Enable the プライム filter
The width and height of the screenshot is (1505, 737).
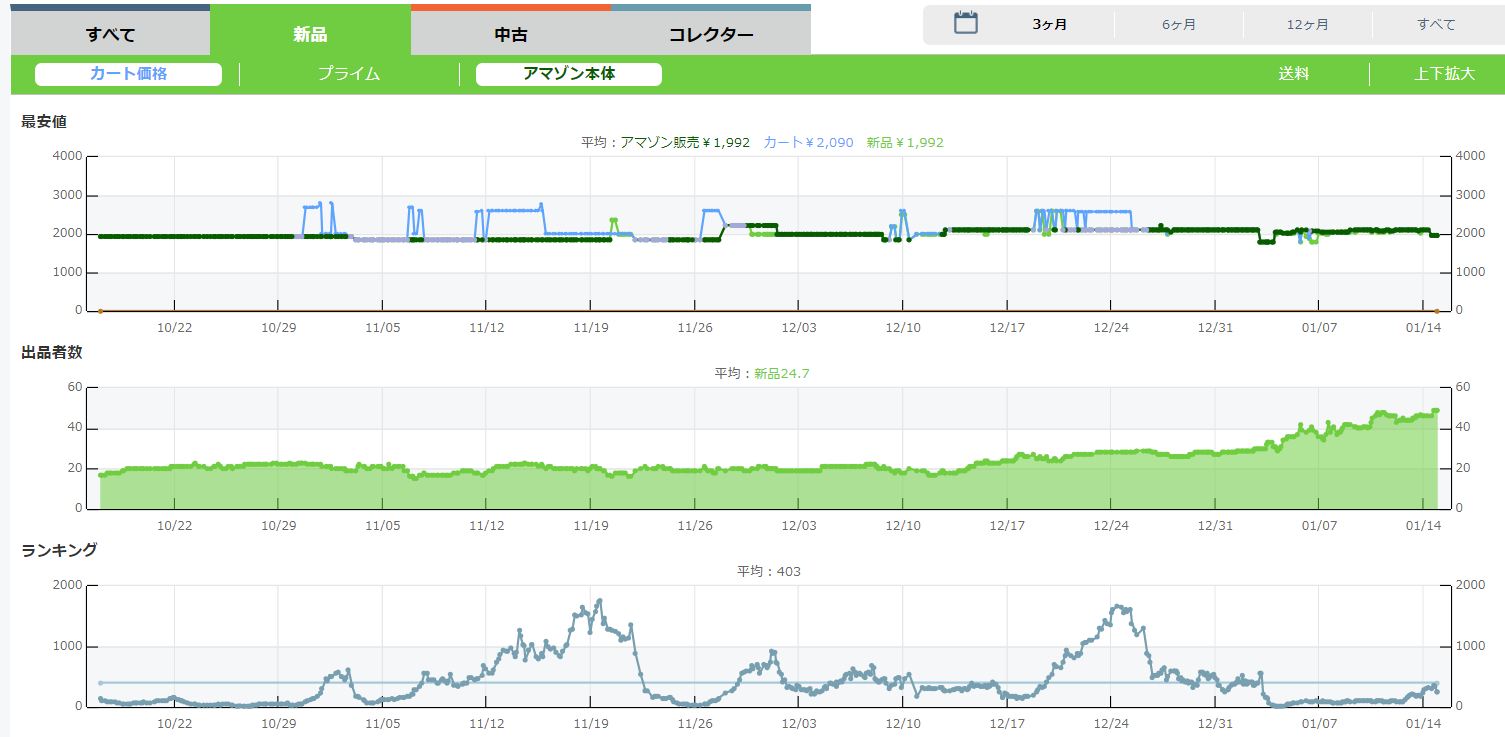[x=349, y=74]
